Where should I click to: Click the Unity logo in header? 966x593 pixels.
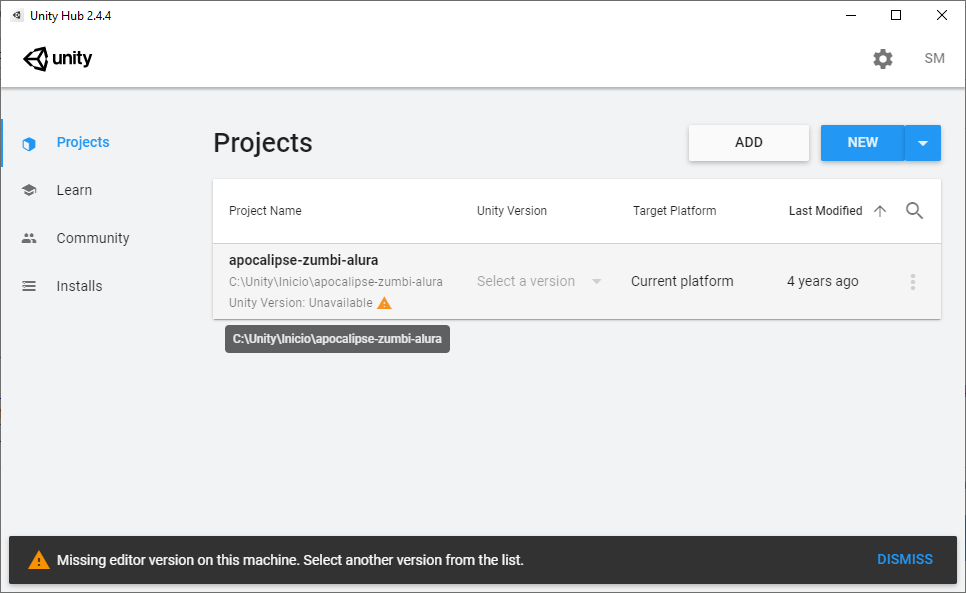57,58
